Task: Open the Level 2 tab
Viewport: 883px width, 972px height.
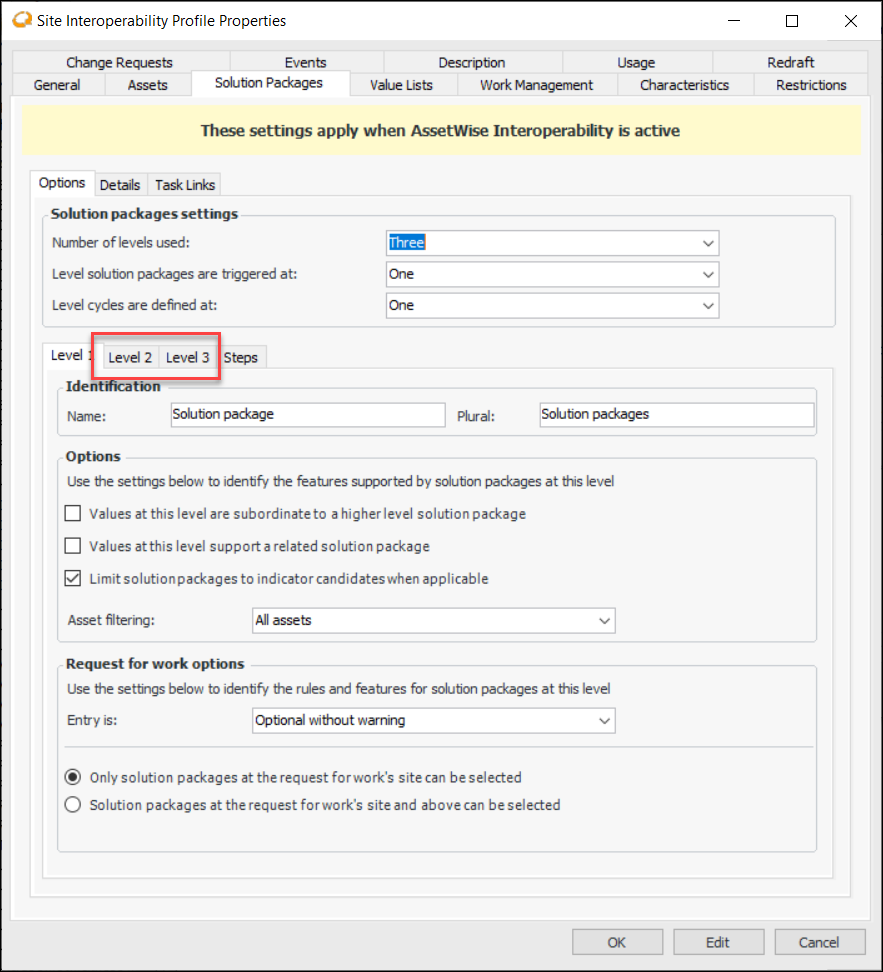Action: click(x=130, y=358)
